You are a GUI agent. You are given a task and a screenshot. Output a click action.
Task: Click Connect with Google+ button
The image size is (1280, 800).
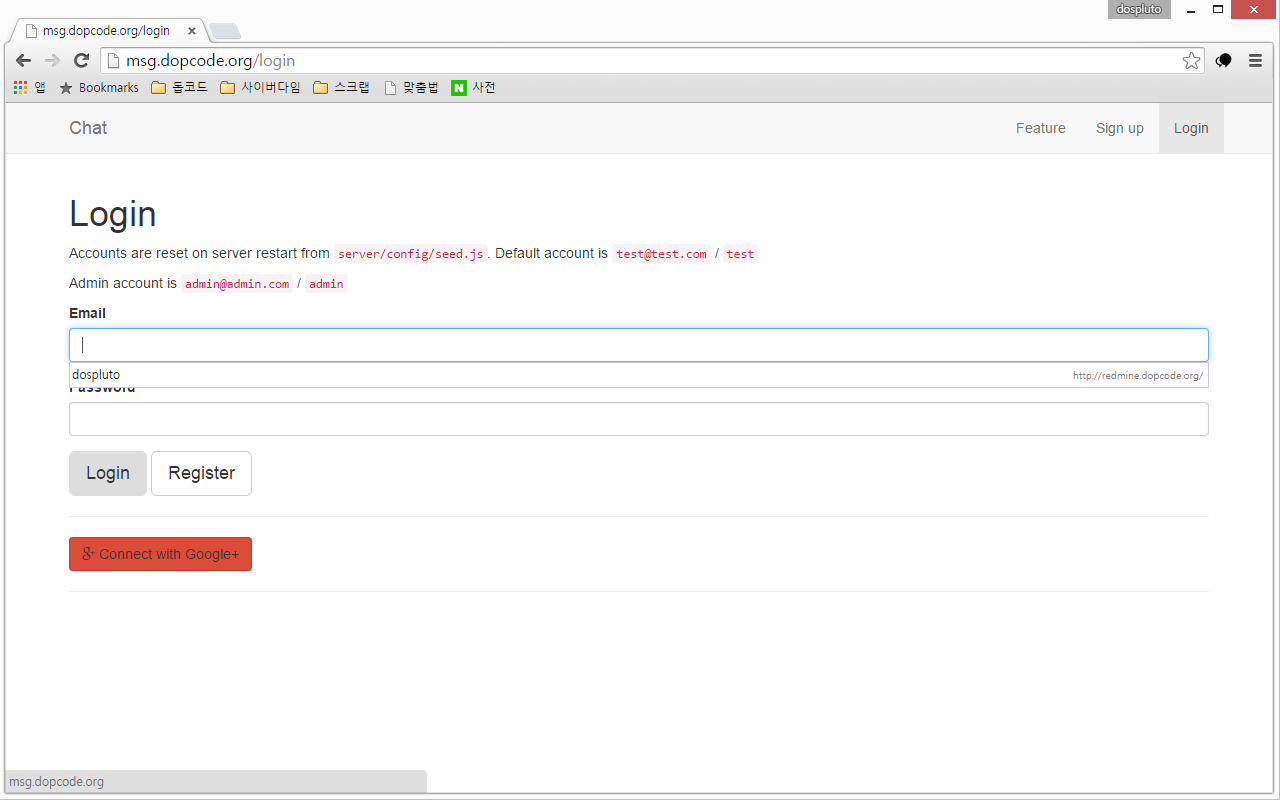point(160,554)
